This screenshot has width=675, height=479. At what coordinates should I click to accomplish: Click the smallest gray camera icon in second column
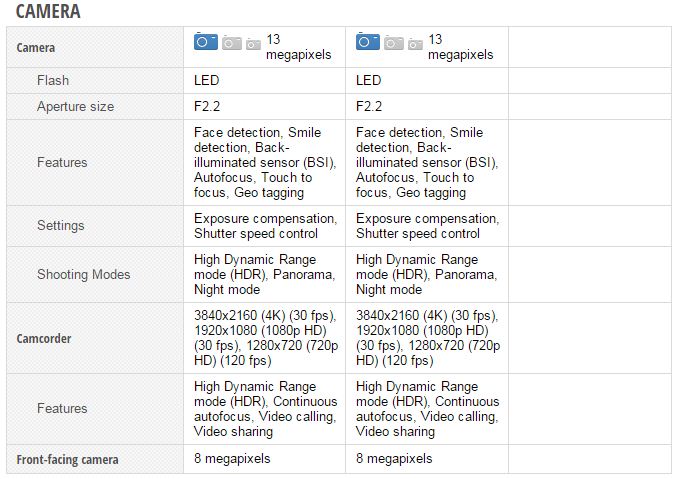click(x=415, y=44)
